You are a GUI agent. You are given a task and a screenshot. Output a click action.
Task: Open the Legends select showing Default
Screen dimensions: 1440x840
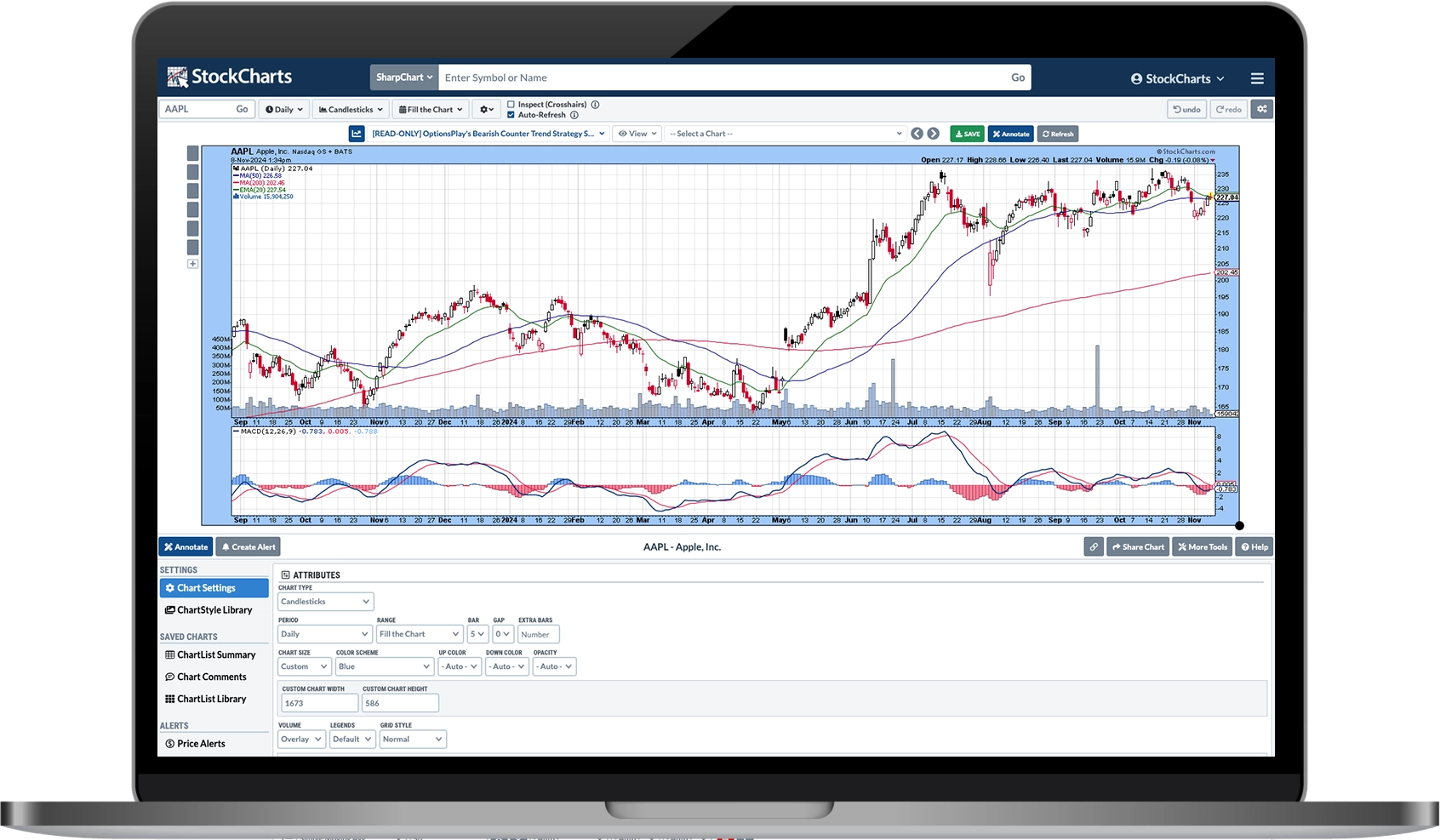pos(352,739)
